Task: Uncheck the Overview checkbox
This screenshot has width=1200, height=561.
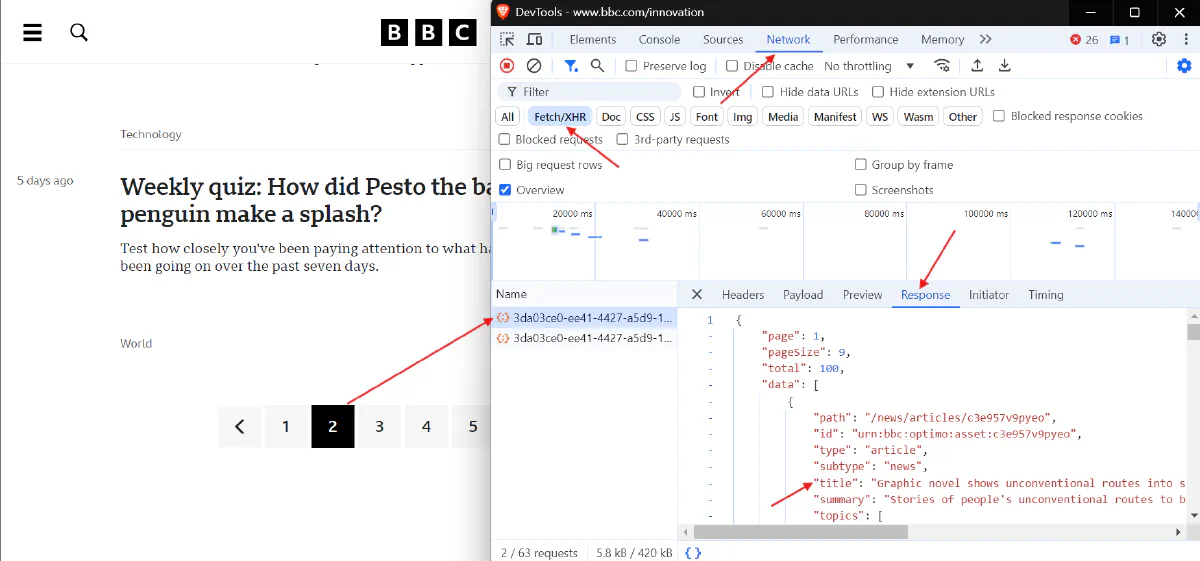Action: 505,190
